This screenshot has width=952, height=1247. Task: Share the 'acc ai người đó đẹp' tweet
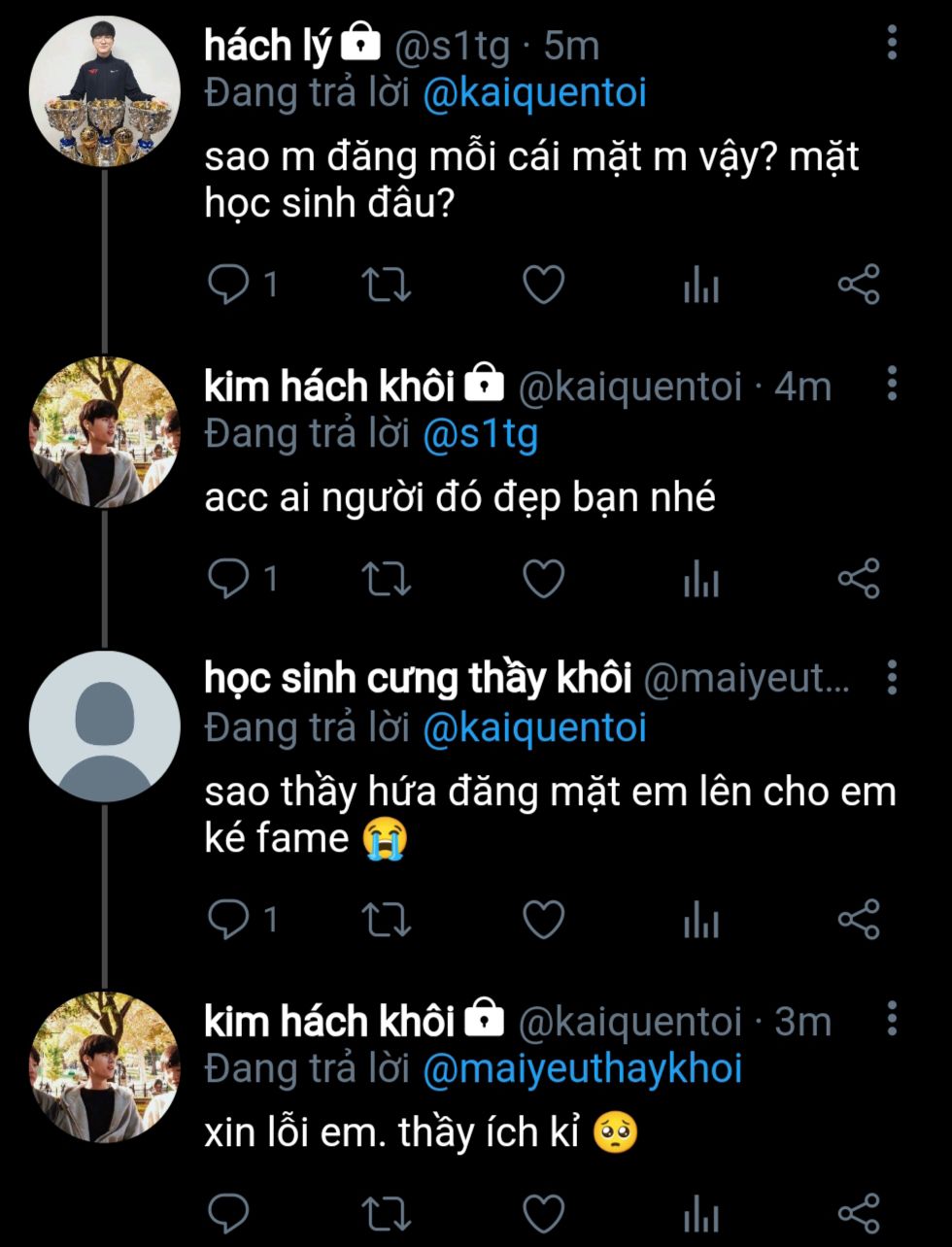[x=859, y=579]
